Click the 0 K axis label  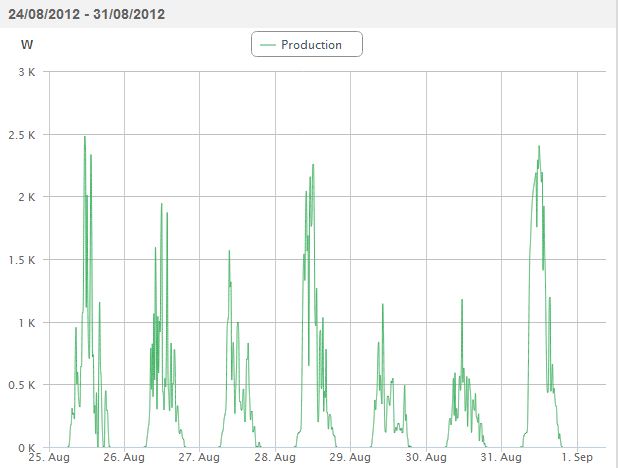(x=26, y=448)
